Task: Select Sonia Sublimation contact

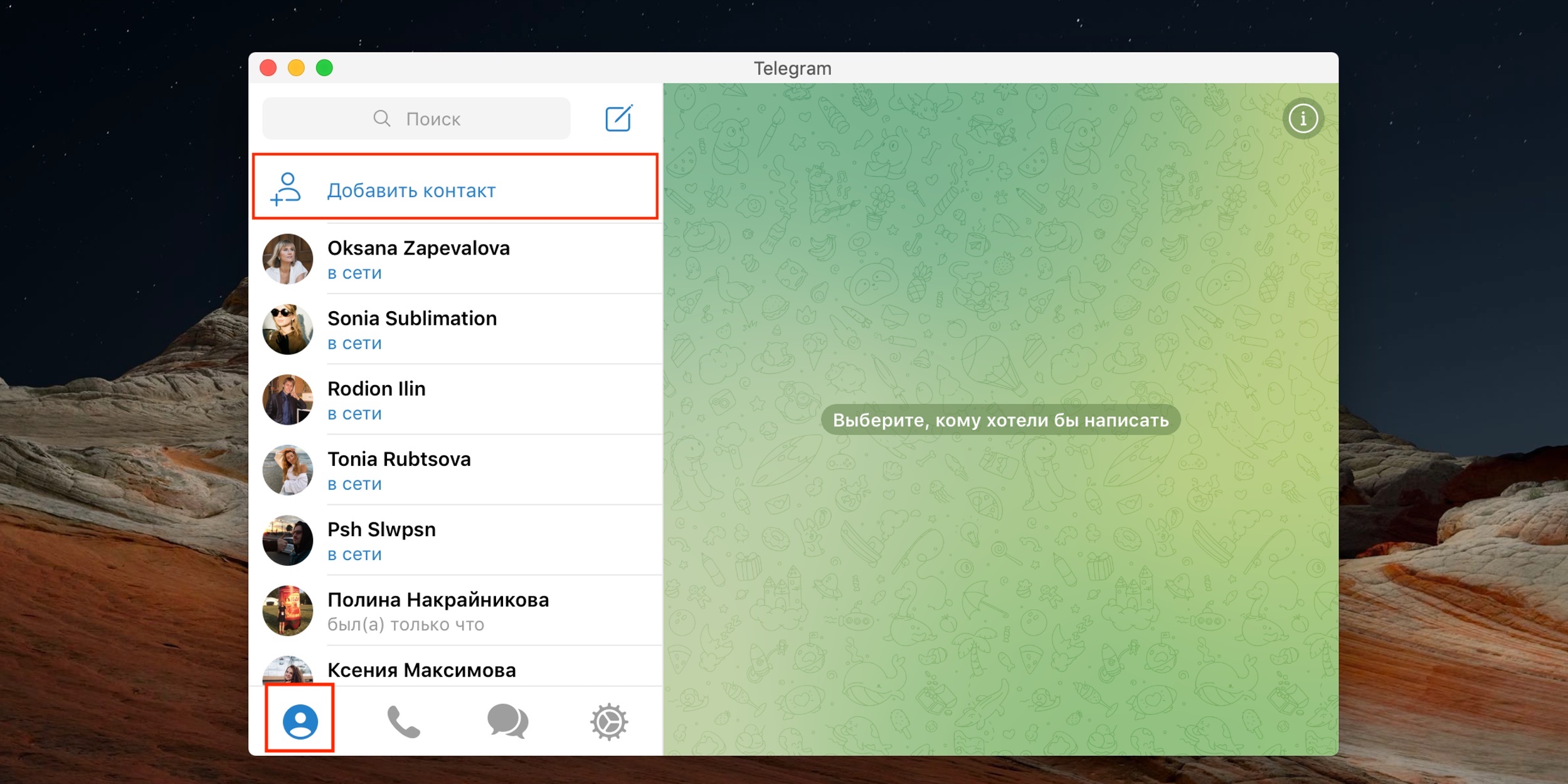Action: point(456,329)
